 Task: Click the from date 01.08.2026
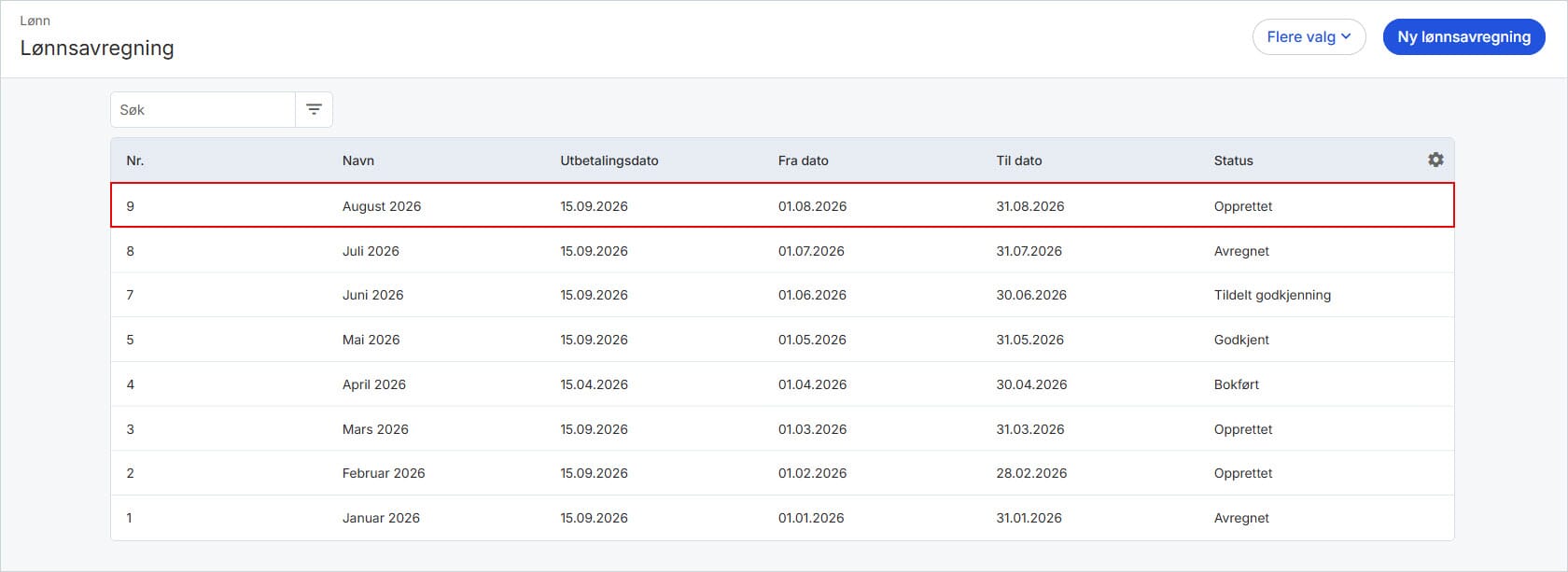812,206
